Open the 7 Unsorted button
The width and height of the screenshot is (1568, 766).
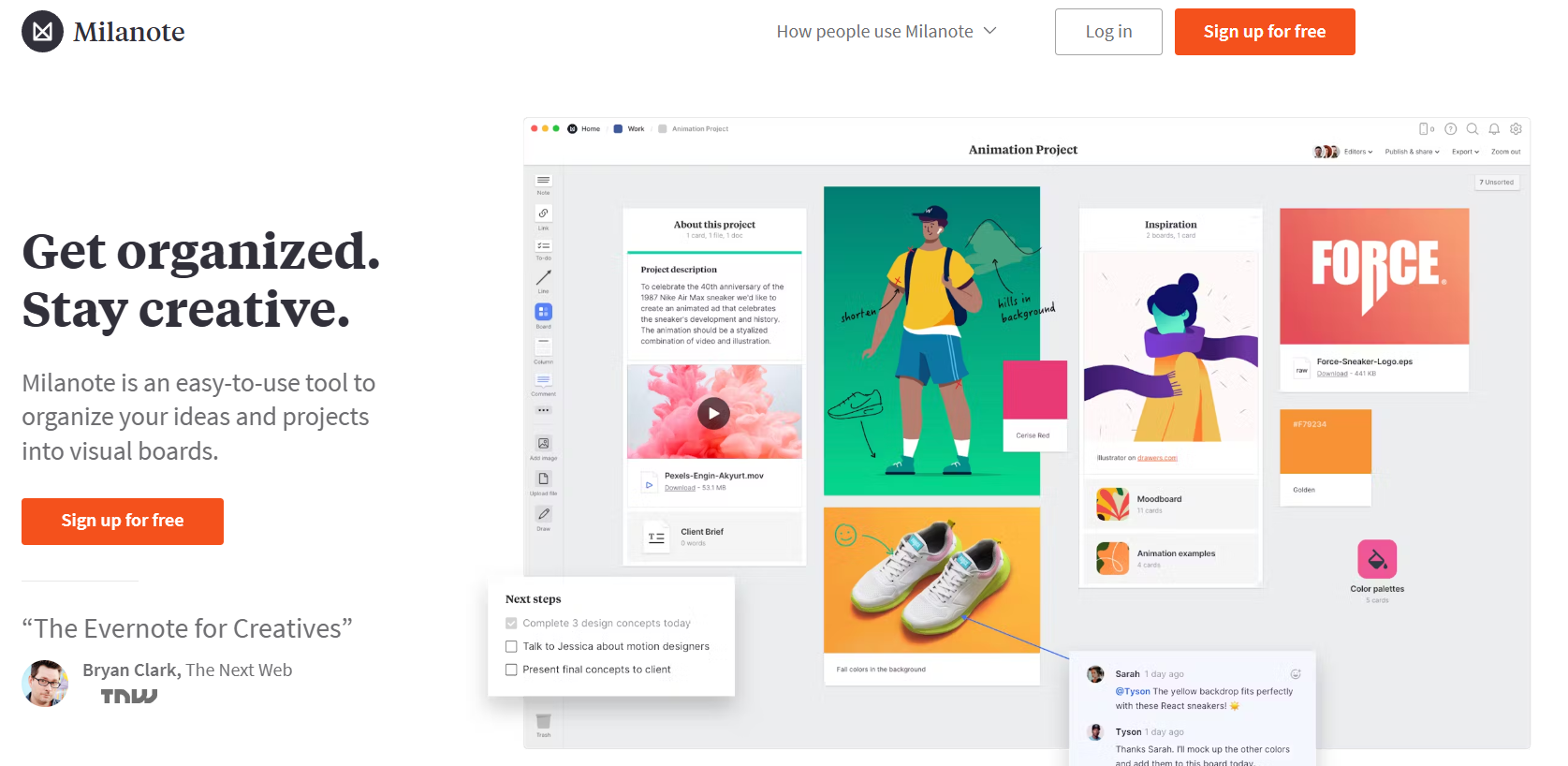pos(1497,183)
